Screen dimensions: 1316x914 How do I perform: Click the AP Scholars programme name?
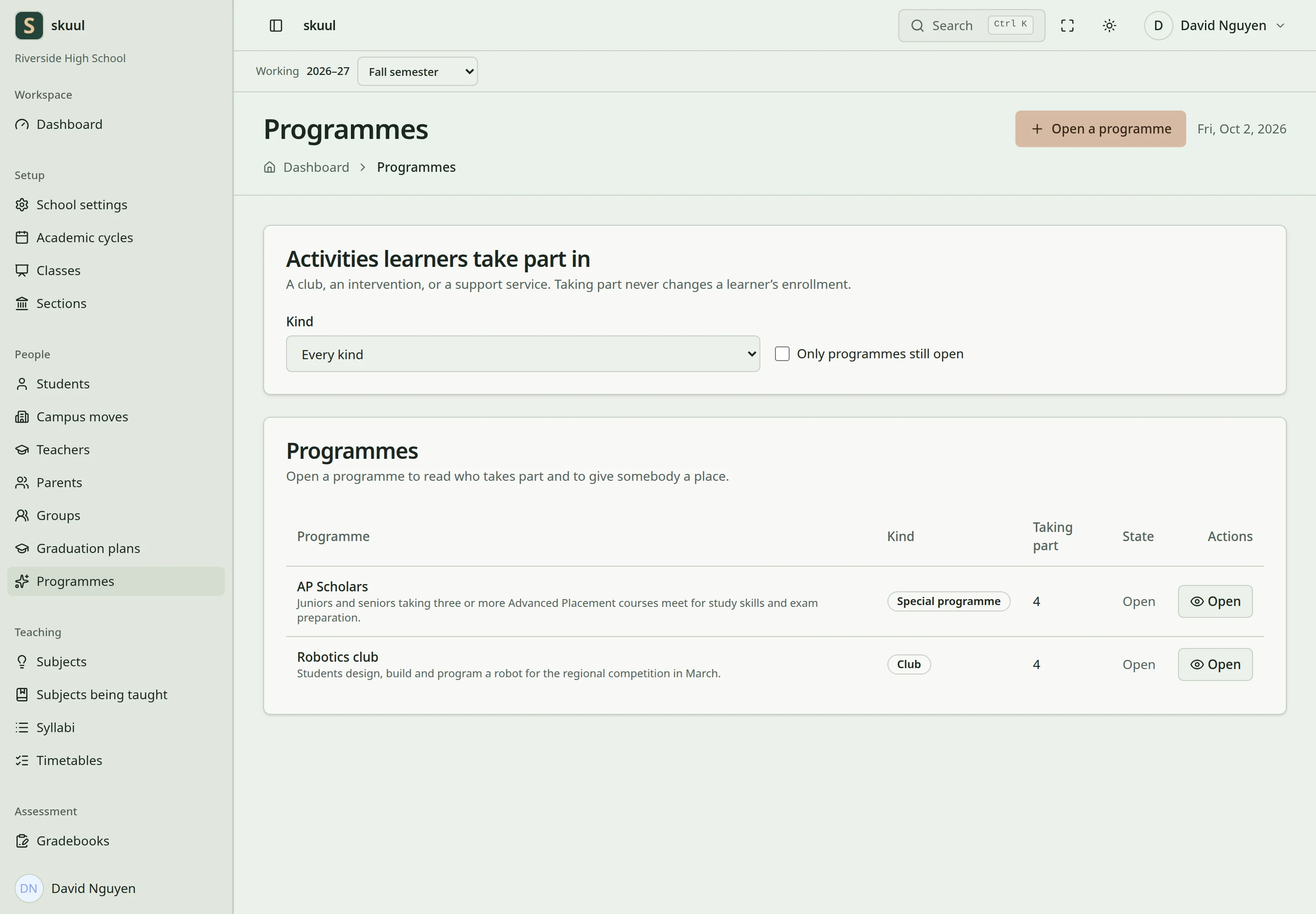pos(332,586)
